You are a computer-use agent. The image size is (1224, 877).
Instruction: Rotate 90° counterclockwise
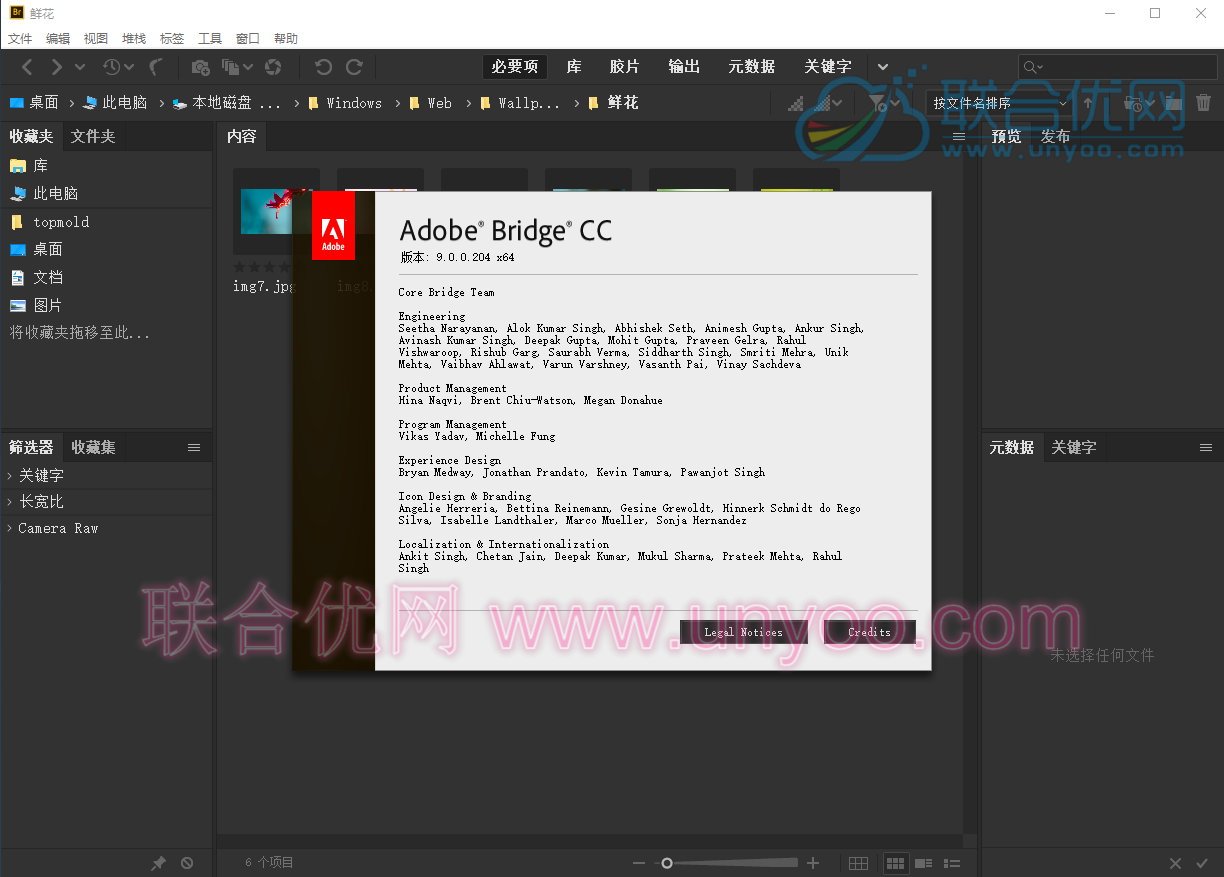(x=323, y=67)
